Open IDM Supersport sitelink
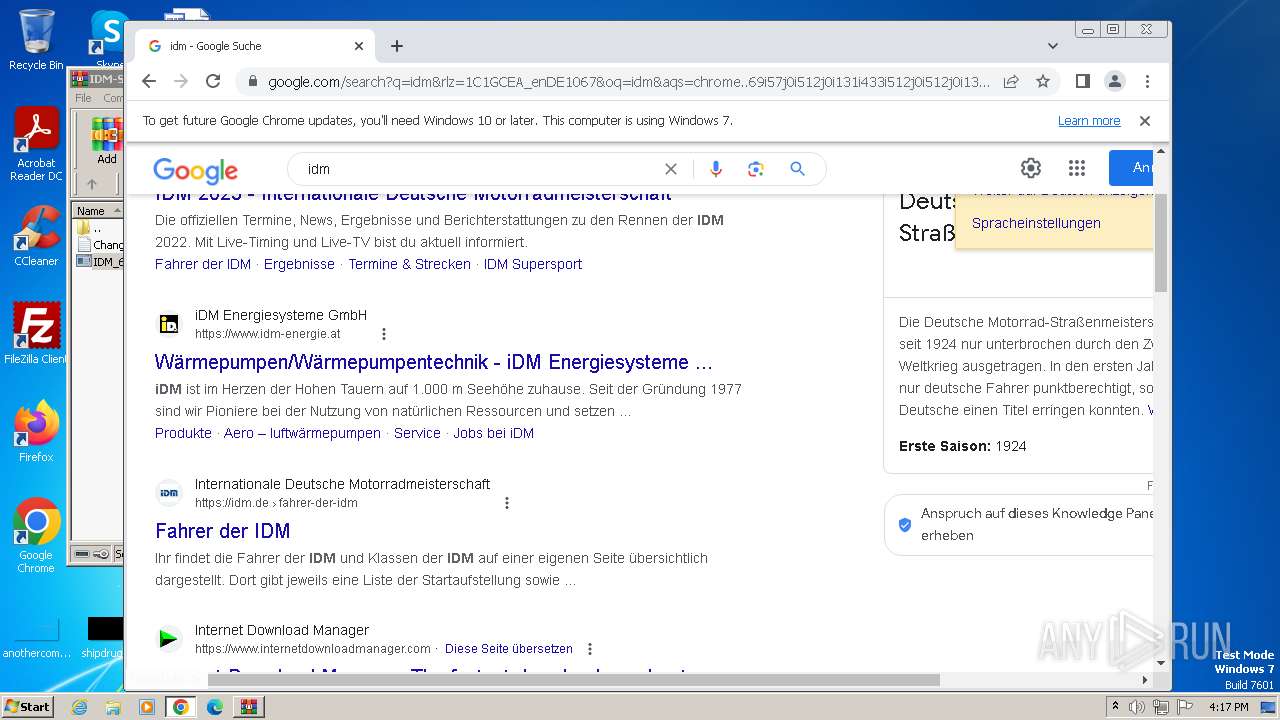The width and height of the screenshot is (1280, 720). [x=533, y=264]
